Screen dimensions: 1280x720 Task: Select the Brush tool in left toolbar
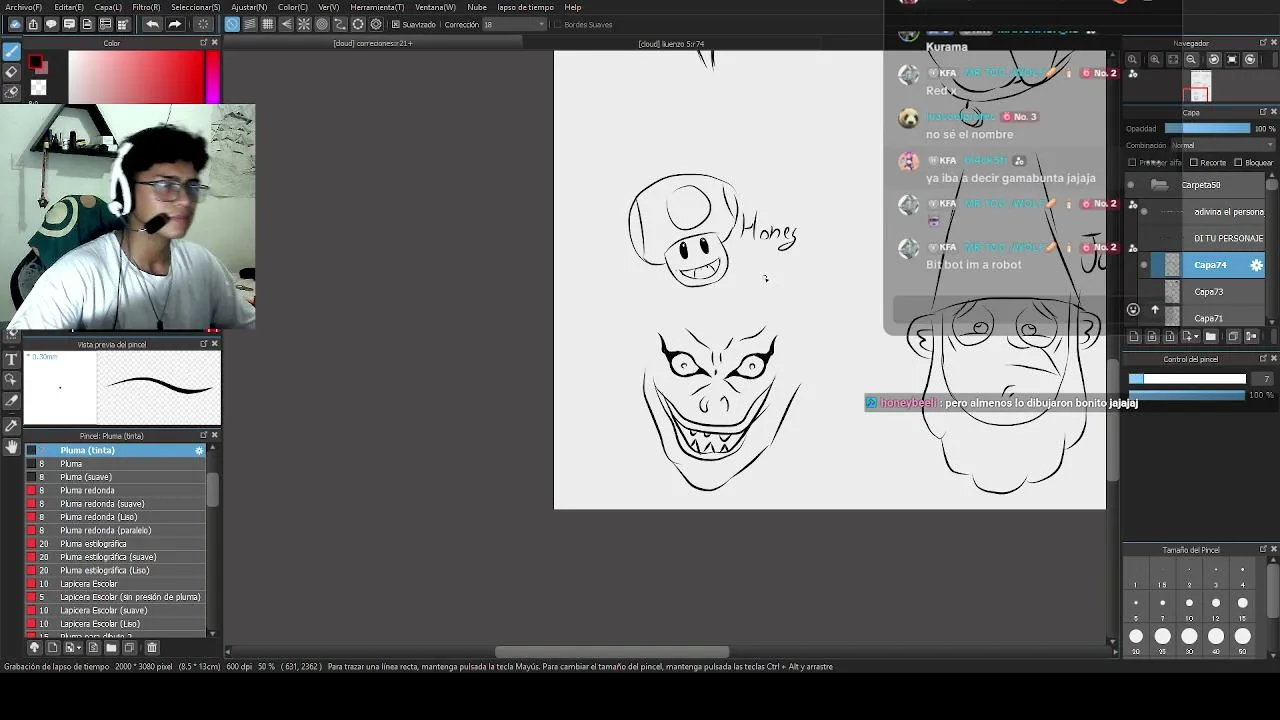point(12,51)
